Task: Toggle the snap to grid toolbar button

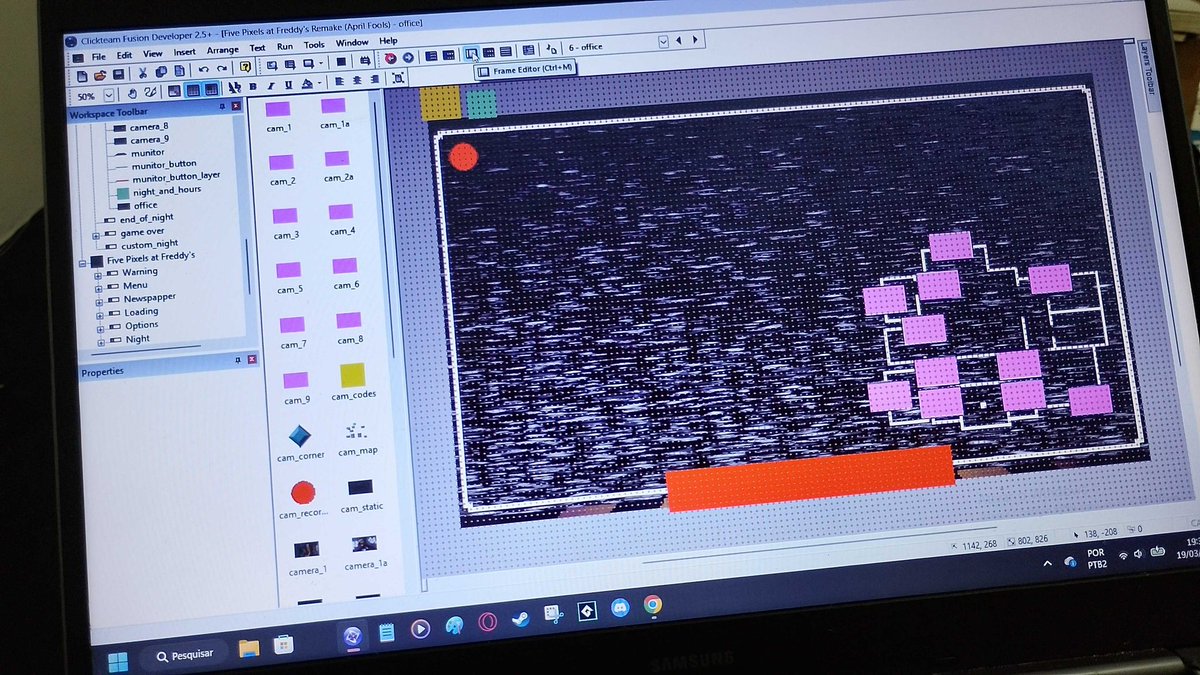Action: pyautogui.click(x=211, y=89)
